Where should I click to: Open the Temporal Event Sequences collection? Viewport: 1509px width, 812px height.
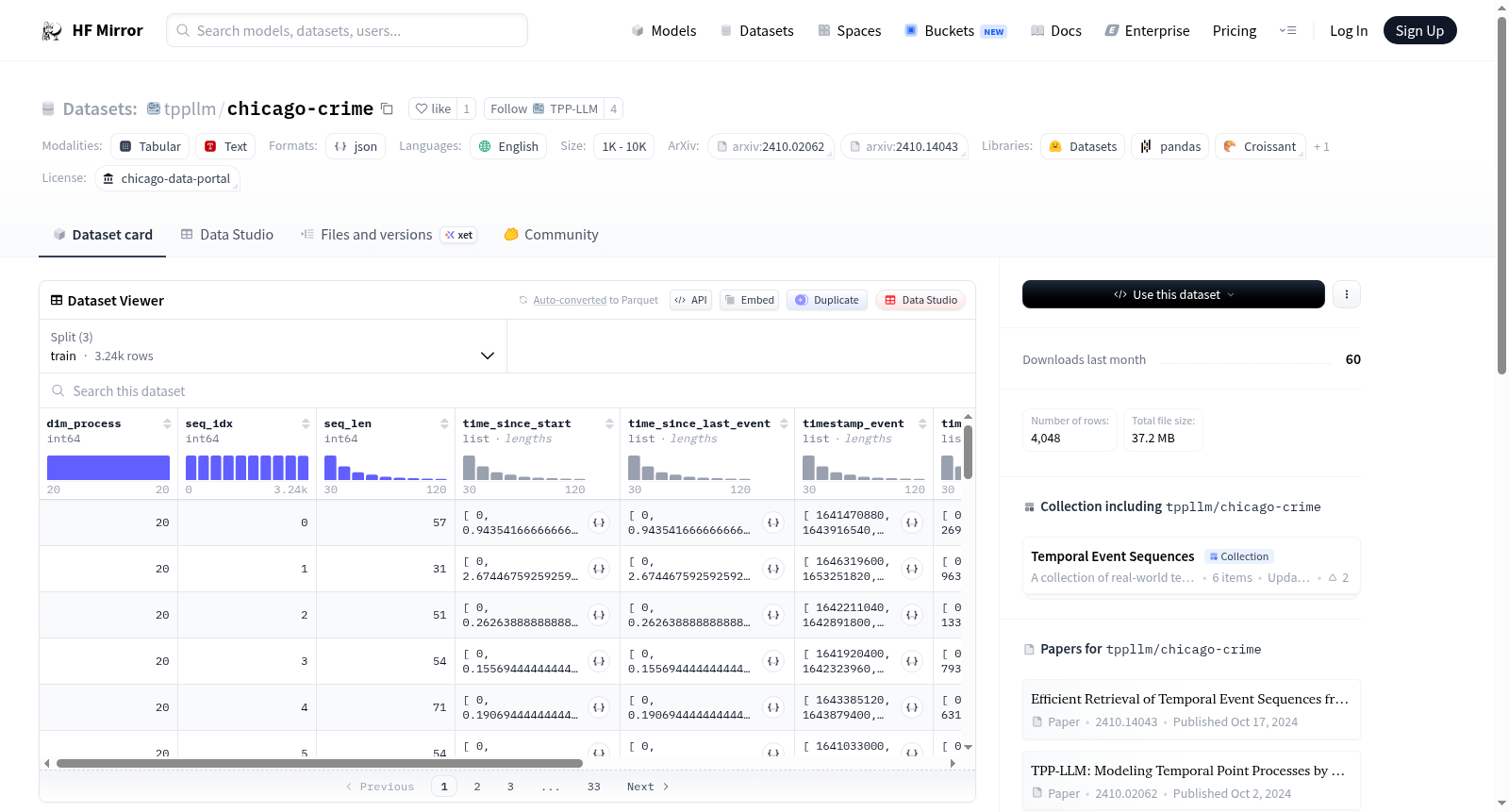coord(1191,567)
